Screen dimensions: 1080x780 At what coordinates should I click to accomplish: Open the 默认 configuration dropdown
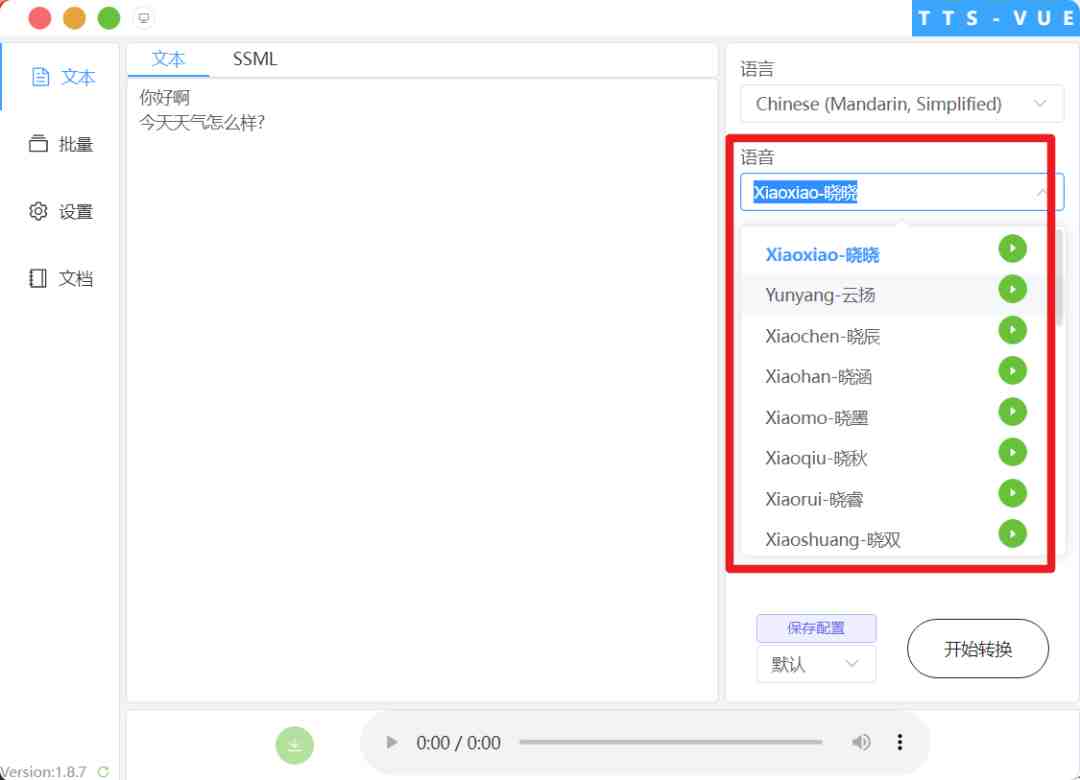[816, 663]
